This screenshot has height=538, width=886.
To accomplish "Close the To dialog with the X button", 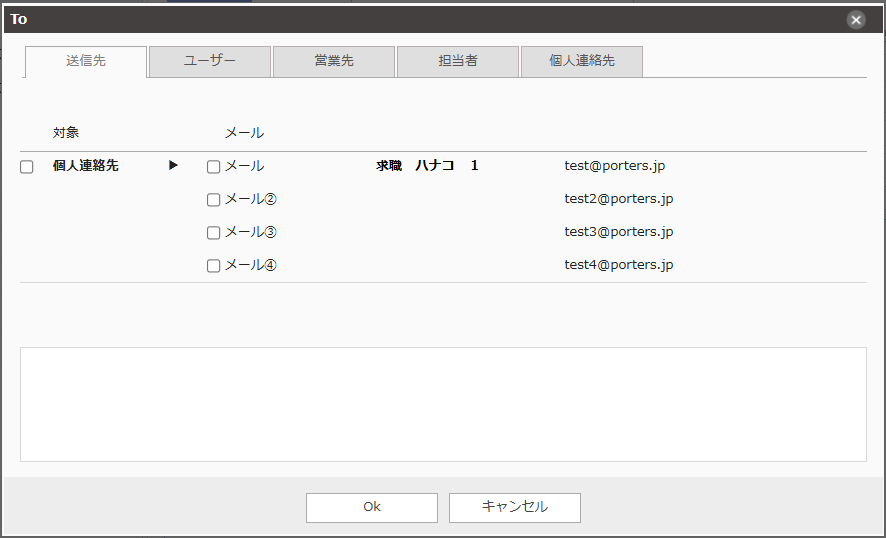I will [x=855, y=20].
